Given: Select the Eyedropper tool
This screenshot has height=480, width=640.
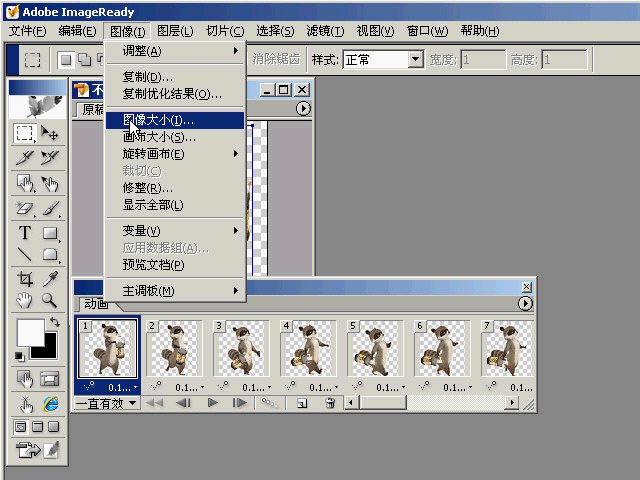Looking at the screenshot, I should [x=50, y=279].
